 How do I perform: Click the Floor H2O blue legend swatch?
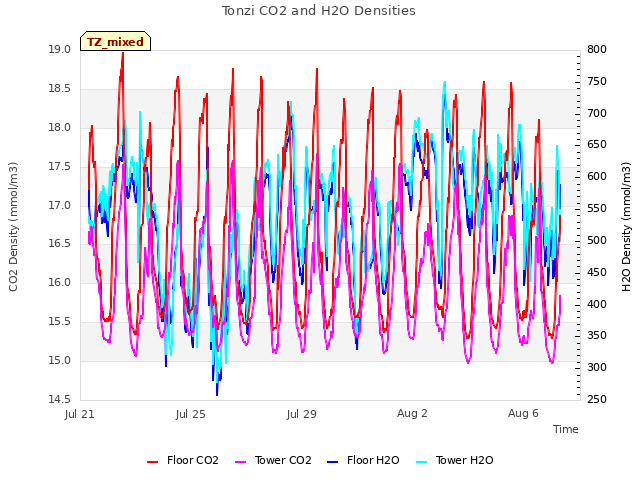pos(333,462)
